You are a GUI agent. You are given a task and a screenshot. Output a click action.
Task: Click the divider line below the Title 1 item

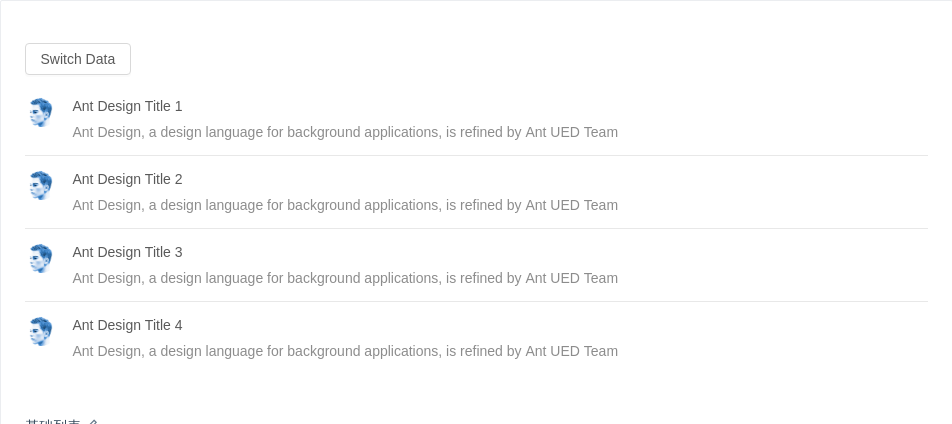click(x=476, y=155)
